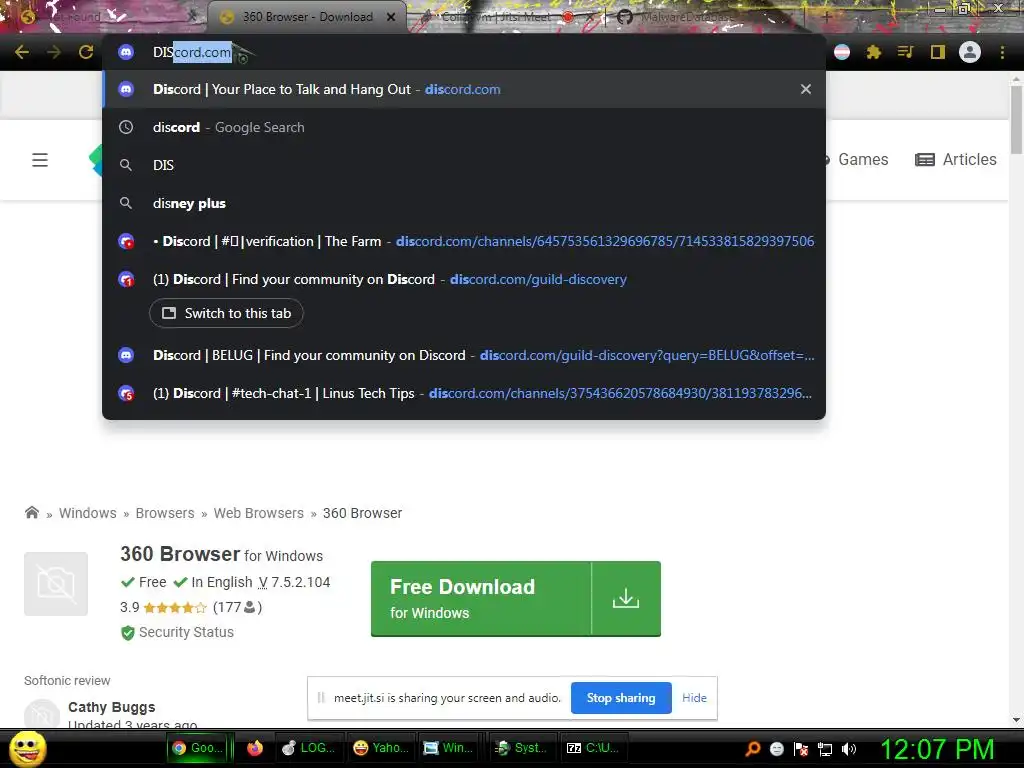
Task: Close the 360 Browser - Download tab
Action: coord(391,17)
